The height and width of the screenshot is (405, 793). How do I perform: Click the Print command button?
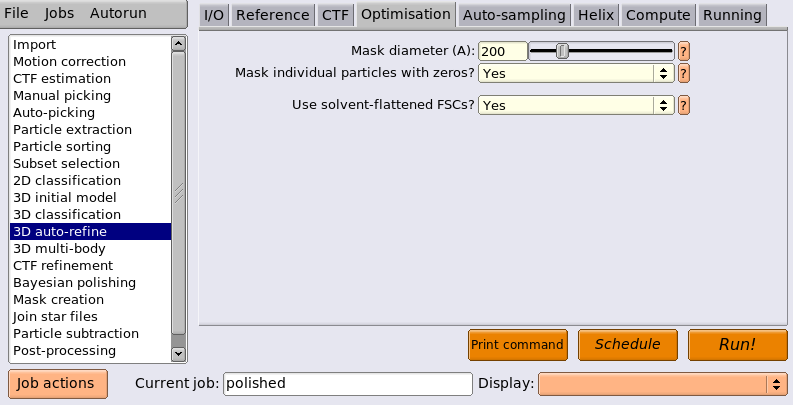click(517, 345)
